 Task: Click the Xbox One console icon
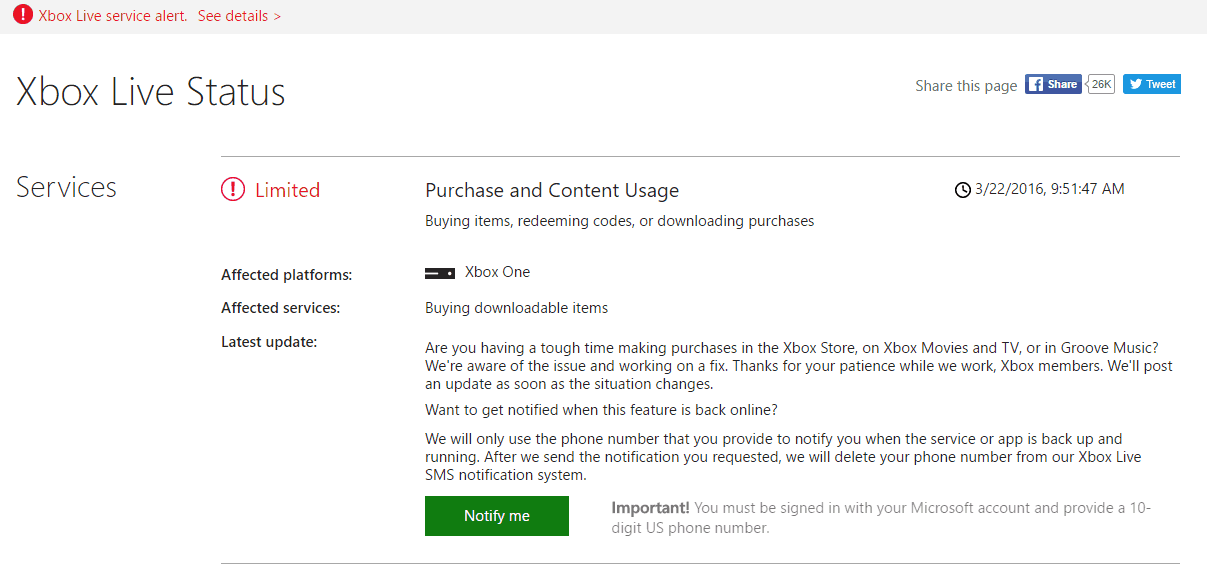440,273
